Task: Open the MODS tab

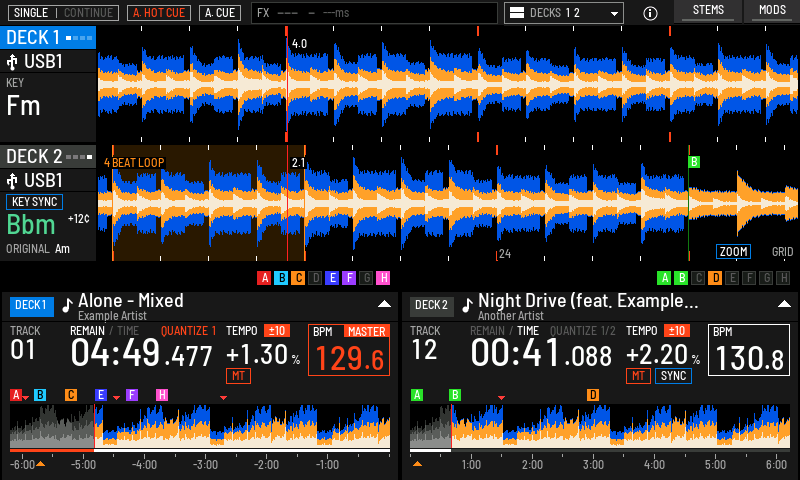Action: (772, 11)
